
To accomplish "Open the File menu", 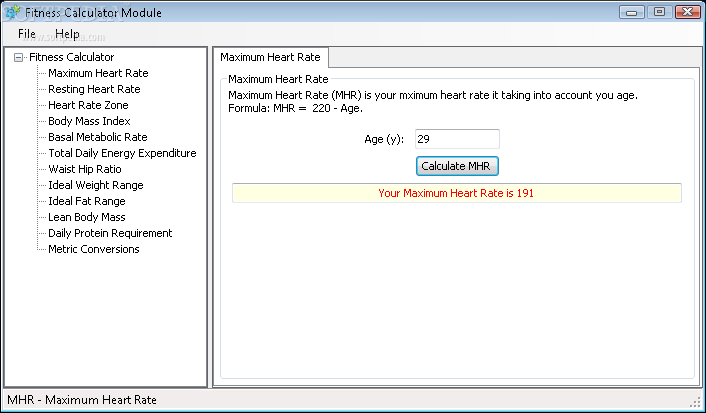I will 27,34.
